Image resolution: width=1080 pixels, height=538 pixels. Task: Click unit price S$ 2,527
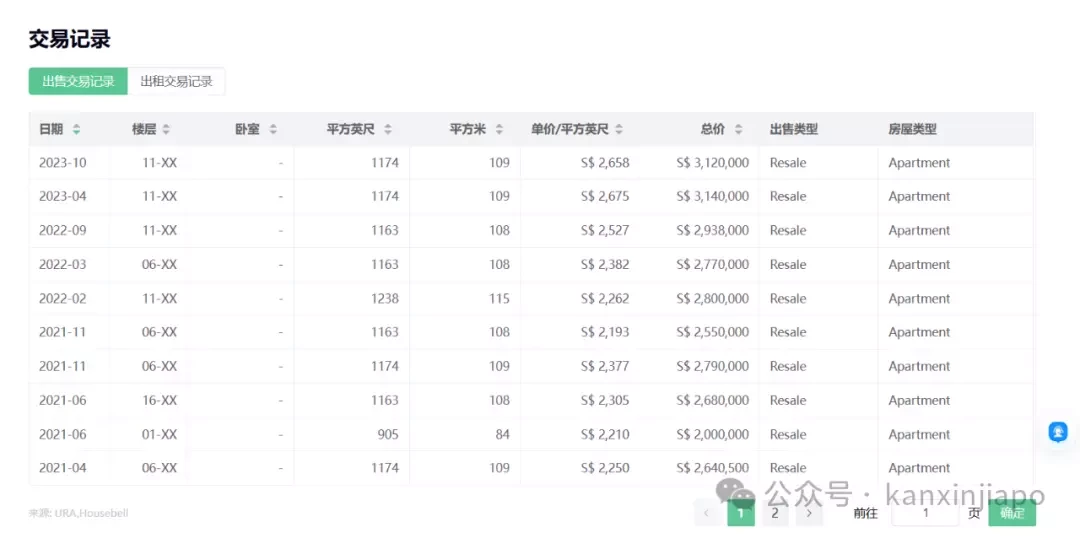point(605,230)
